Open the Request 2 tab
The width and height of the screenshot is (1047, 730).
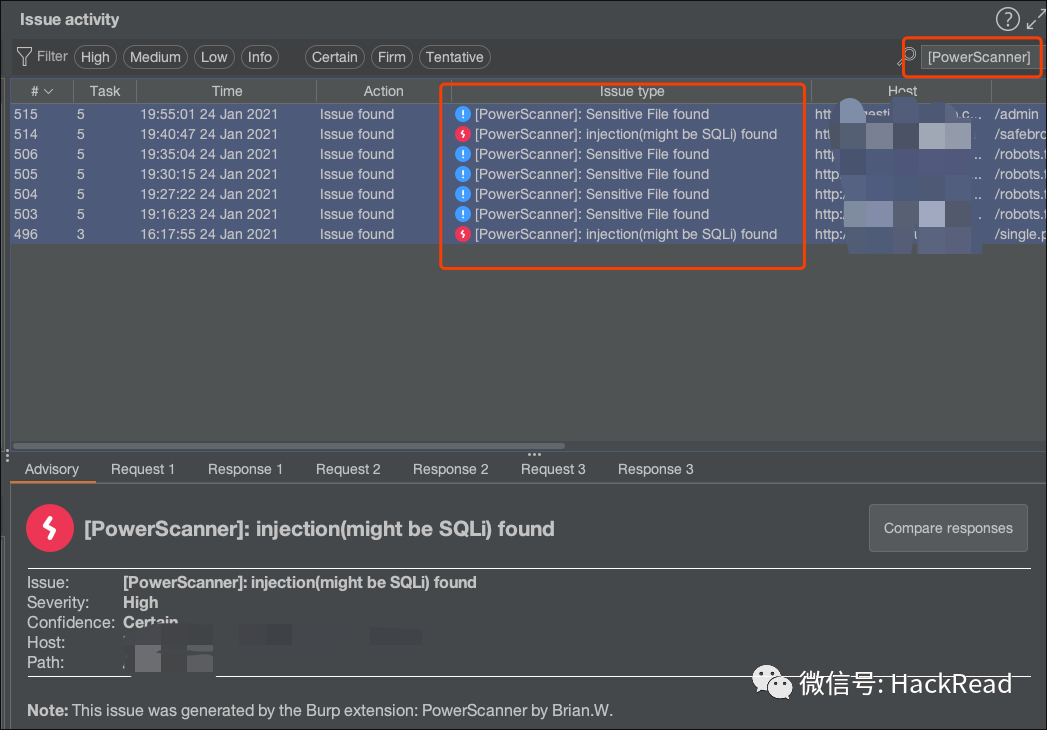coord(348,469)
